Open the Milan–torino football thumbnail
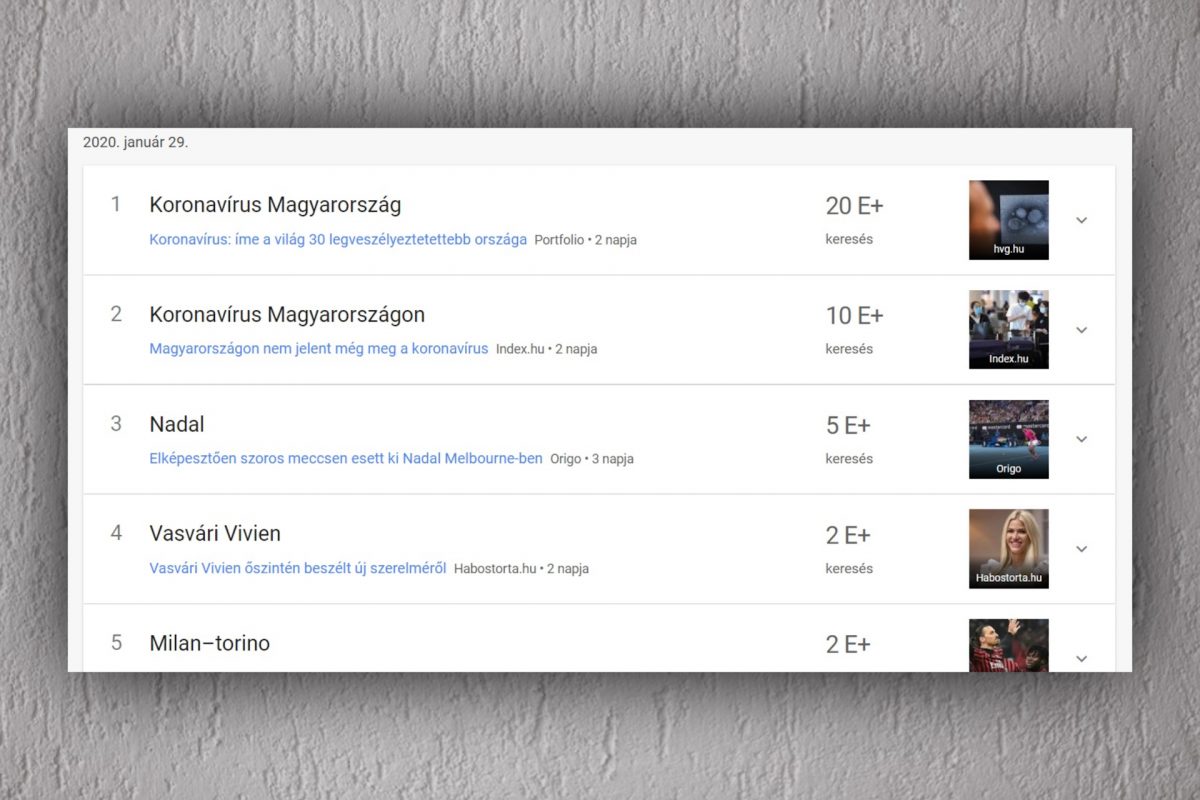 (1008, 646)
